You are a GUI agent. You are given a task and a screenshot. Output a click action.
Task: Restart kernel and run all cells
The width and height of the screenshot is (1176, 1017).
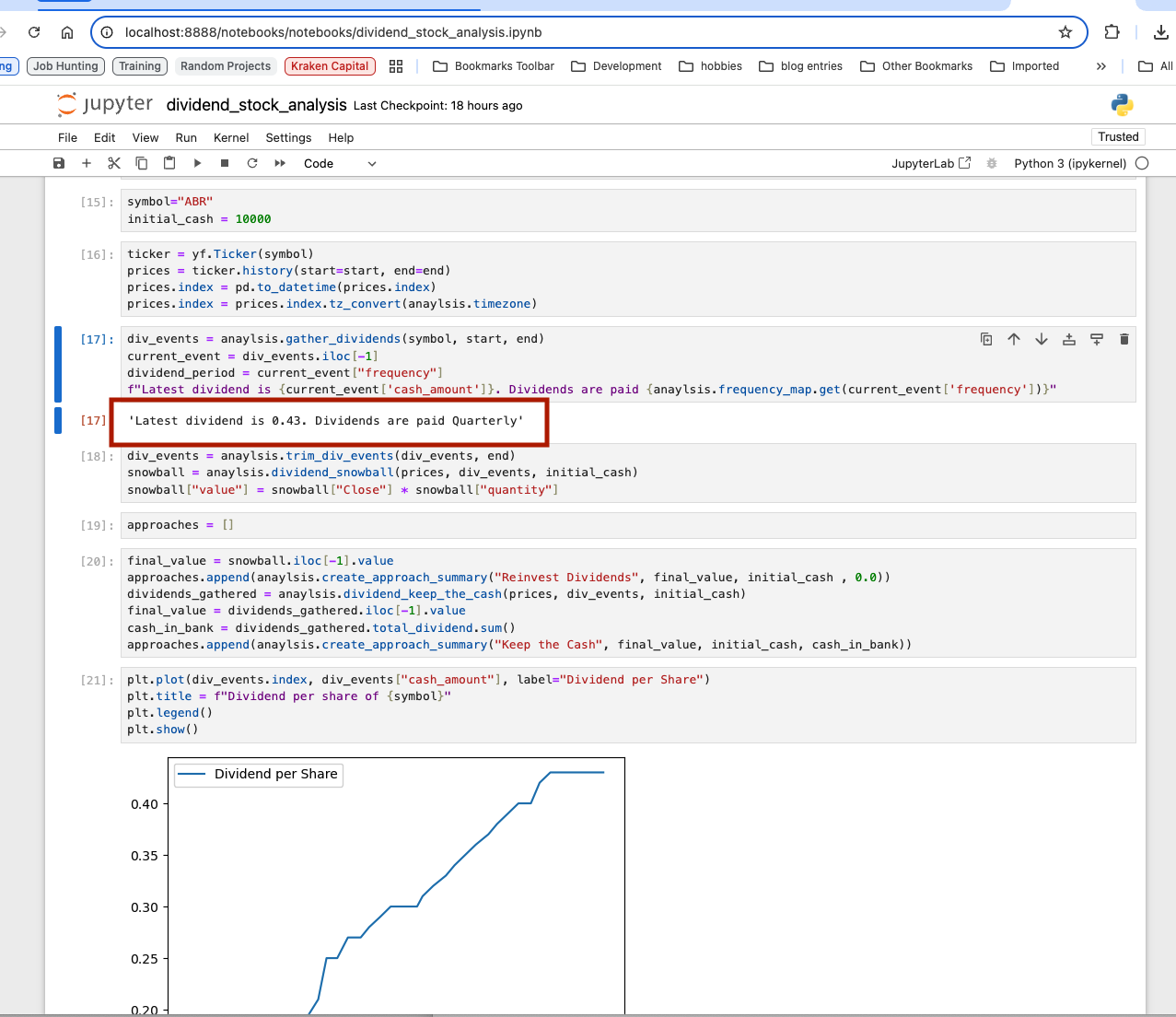point(280,163)
